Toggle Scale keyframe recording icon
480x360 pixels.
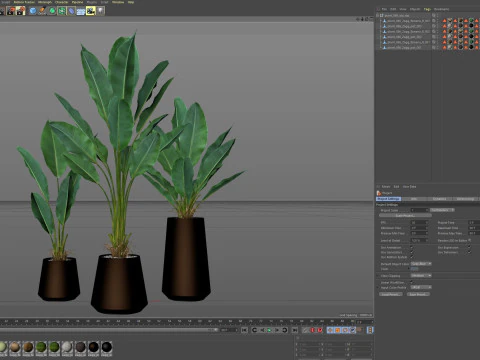click(x=337, y=330)
